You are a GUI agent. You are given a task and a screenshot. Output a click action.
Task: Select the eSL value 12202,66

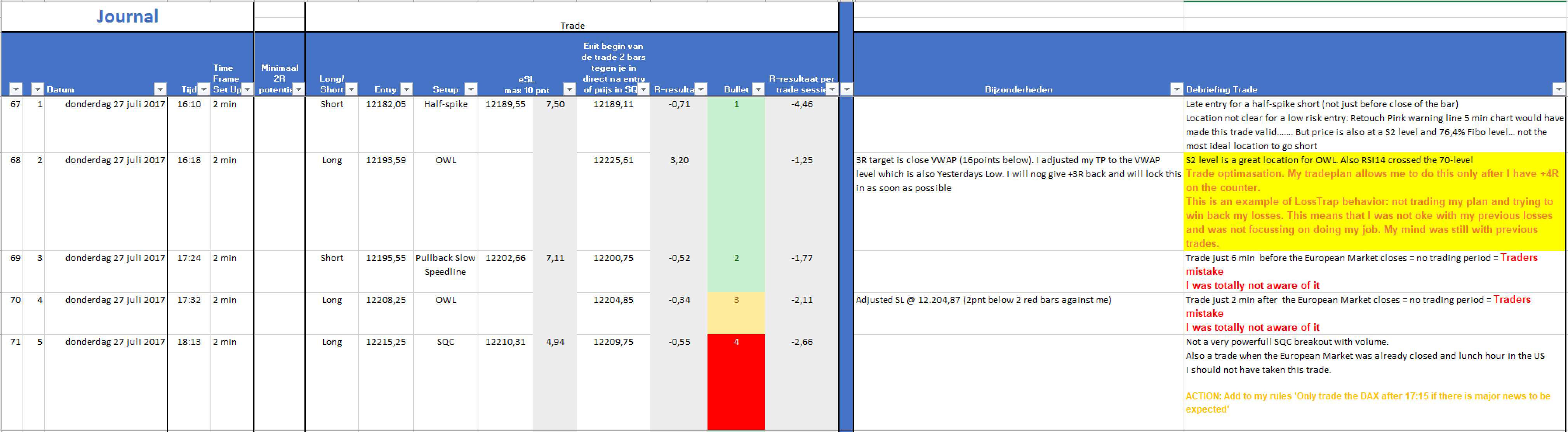[x=505, y=272]
